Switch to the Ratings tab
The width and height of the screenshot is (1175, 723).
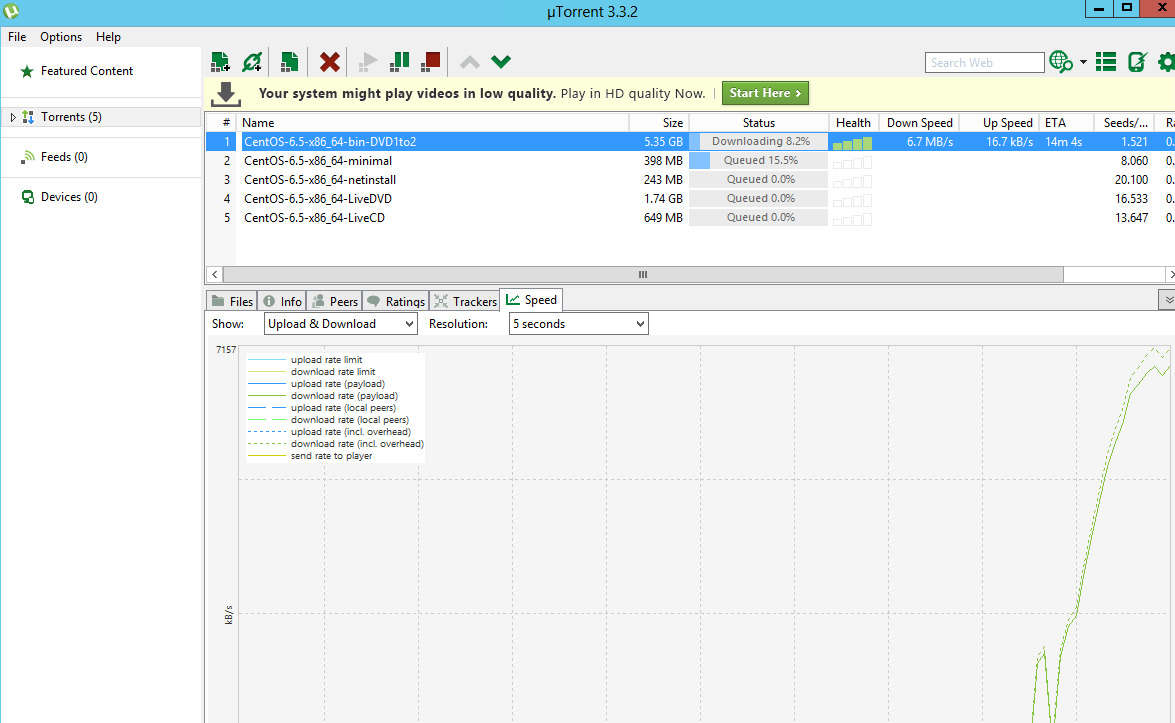click(x=396, y=301)
